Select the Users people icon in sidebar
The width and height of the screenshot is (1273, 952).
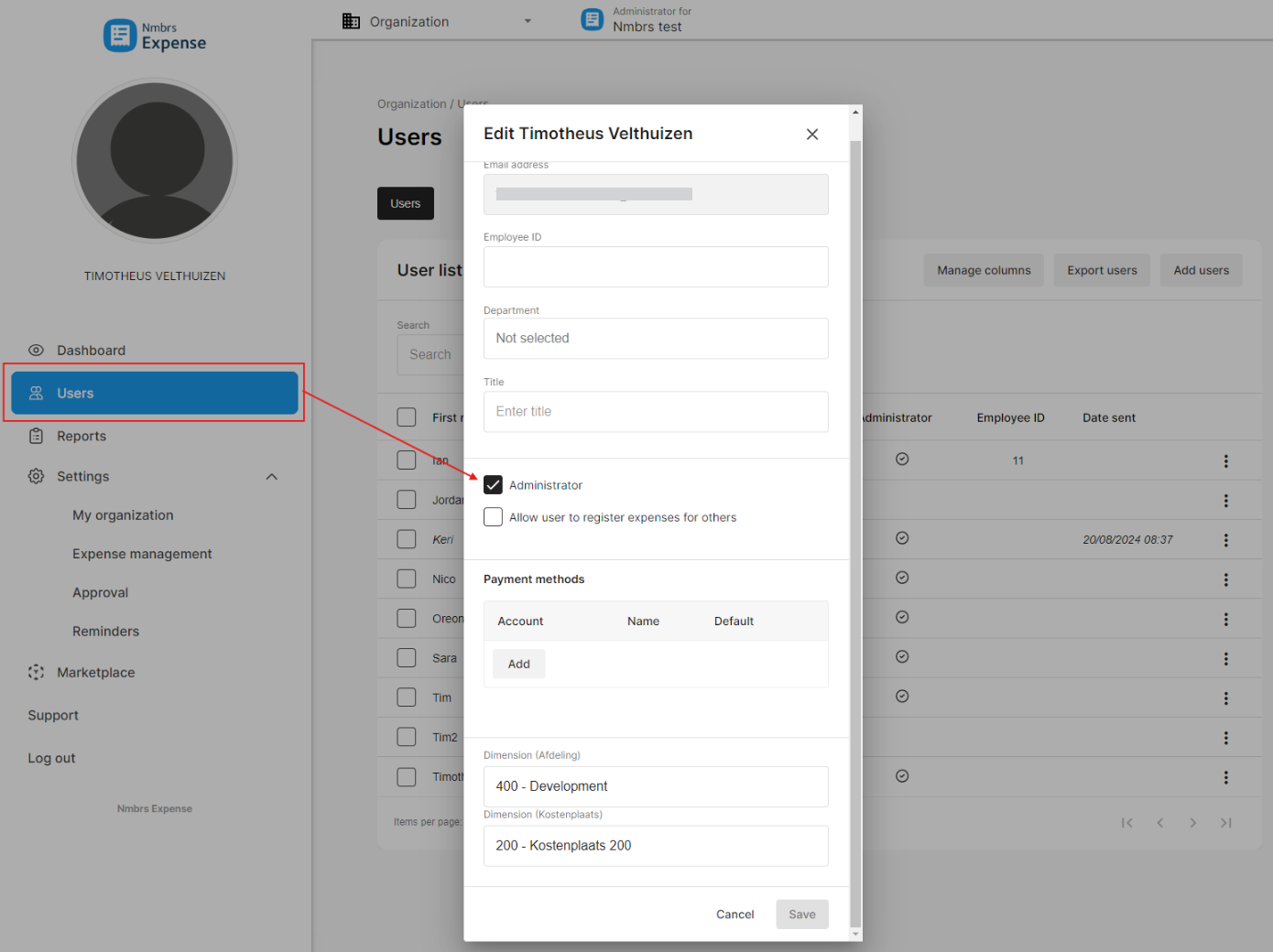click(36, 394)
